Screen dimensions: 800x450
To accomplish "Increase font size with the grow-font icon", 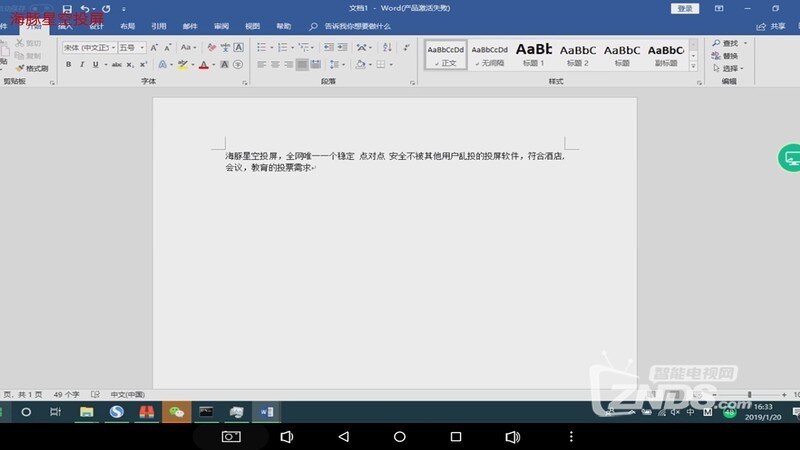I will coord(154,47).
